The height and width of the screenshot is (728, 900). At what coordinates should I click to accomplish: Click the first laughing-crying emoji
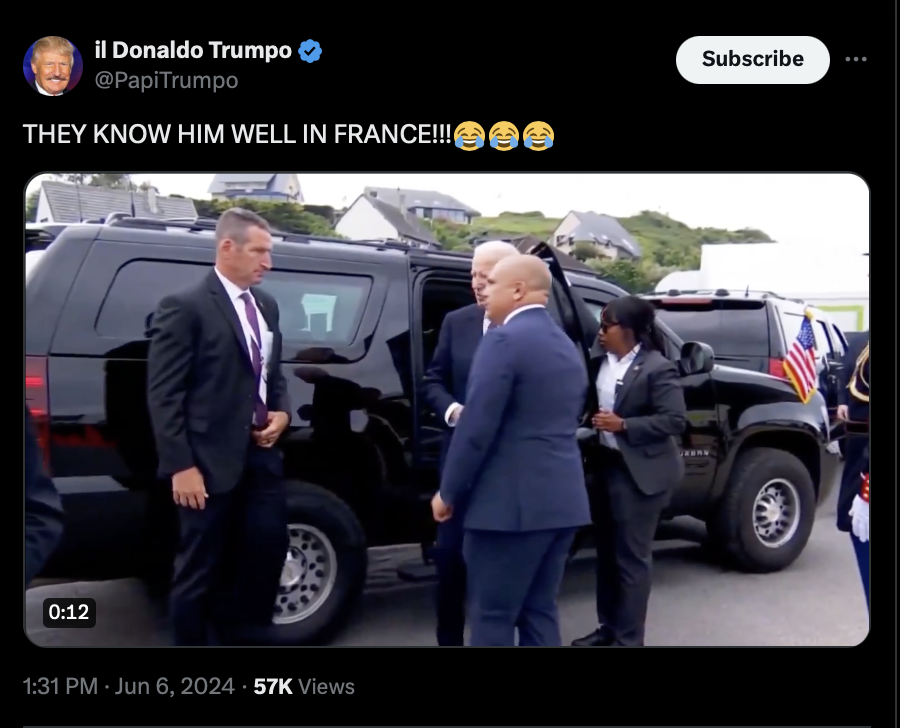[x=470, y=135]
